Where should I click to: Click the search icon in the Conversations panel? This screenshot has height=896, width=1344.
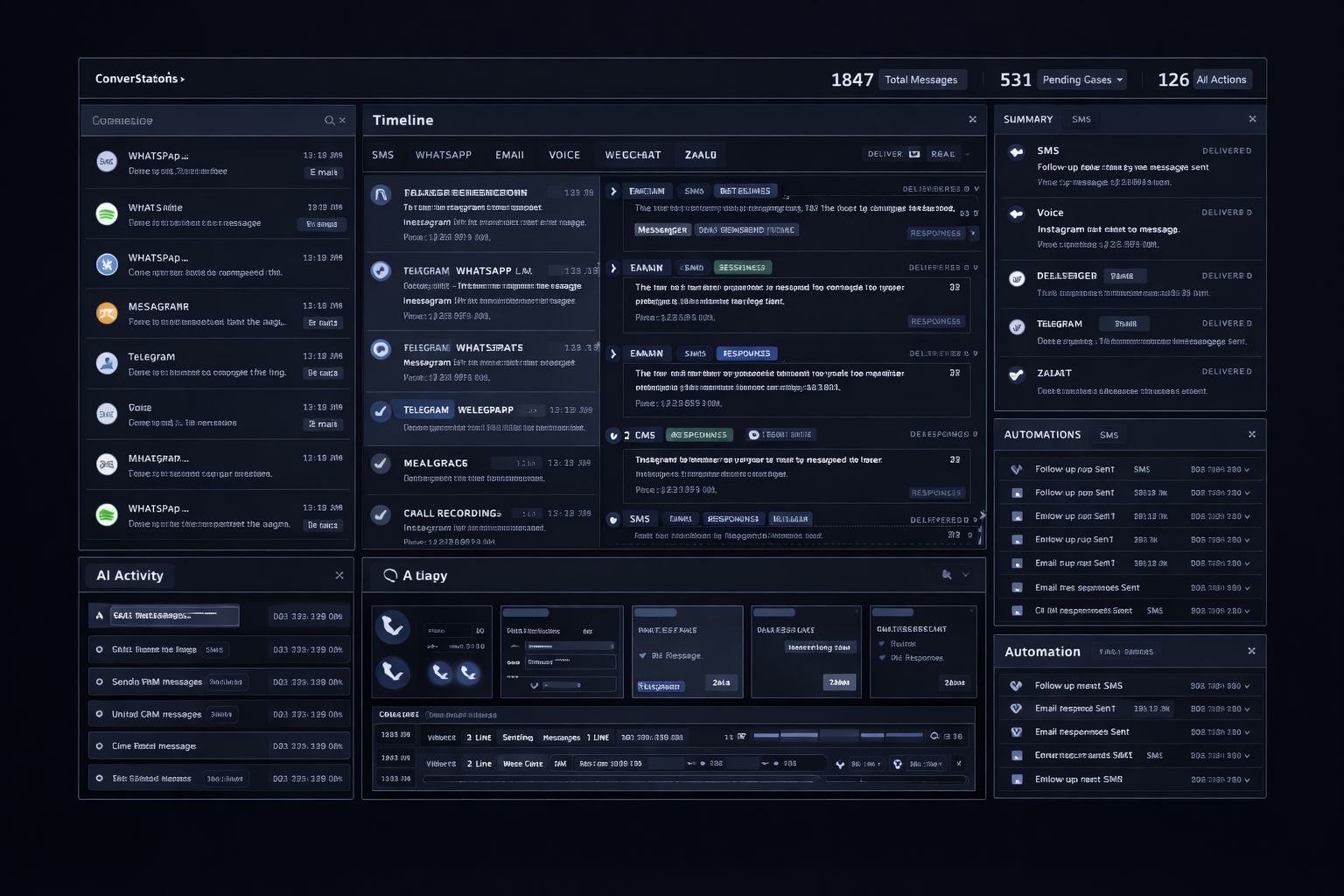pyautogui.click(x=328, y=120)
